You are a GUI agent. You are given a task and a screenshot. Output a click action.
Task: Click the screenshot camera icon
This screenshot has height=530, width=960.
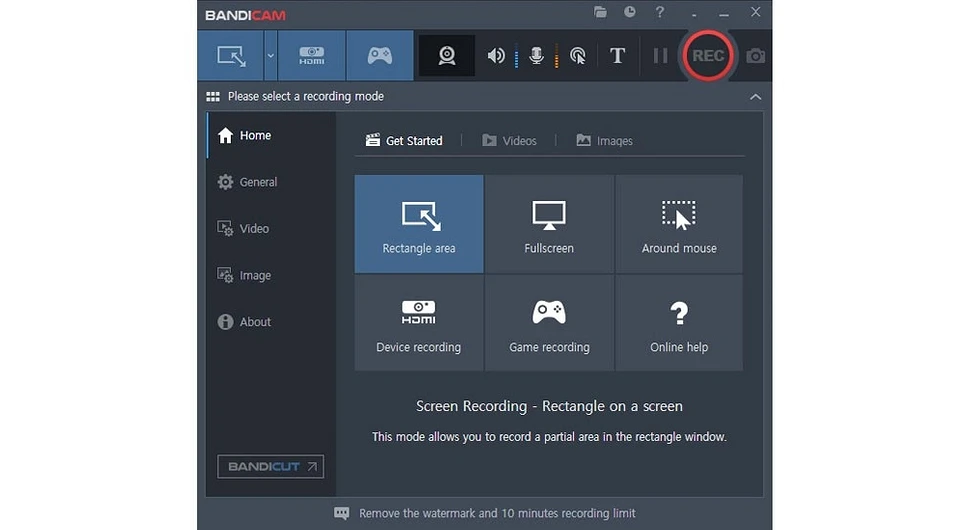tap(756, 56)
